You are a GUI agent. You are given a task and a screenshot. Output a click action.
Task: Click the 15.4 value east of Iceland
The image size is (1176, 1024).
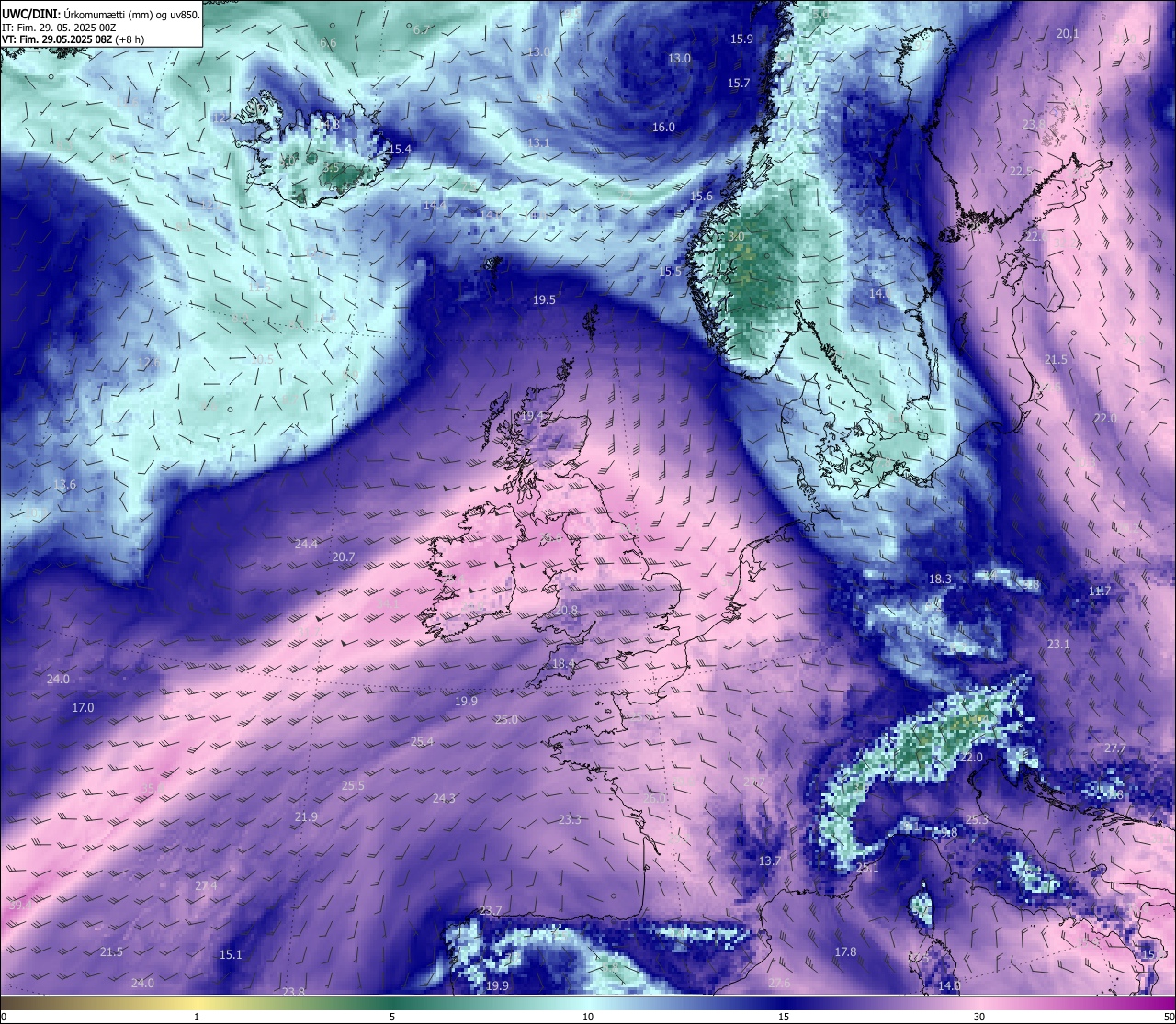400,149
